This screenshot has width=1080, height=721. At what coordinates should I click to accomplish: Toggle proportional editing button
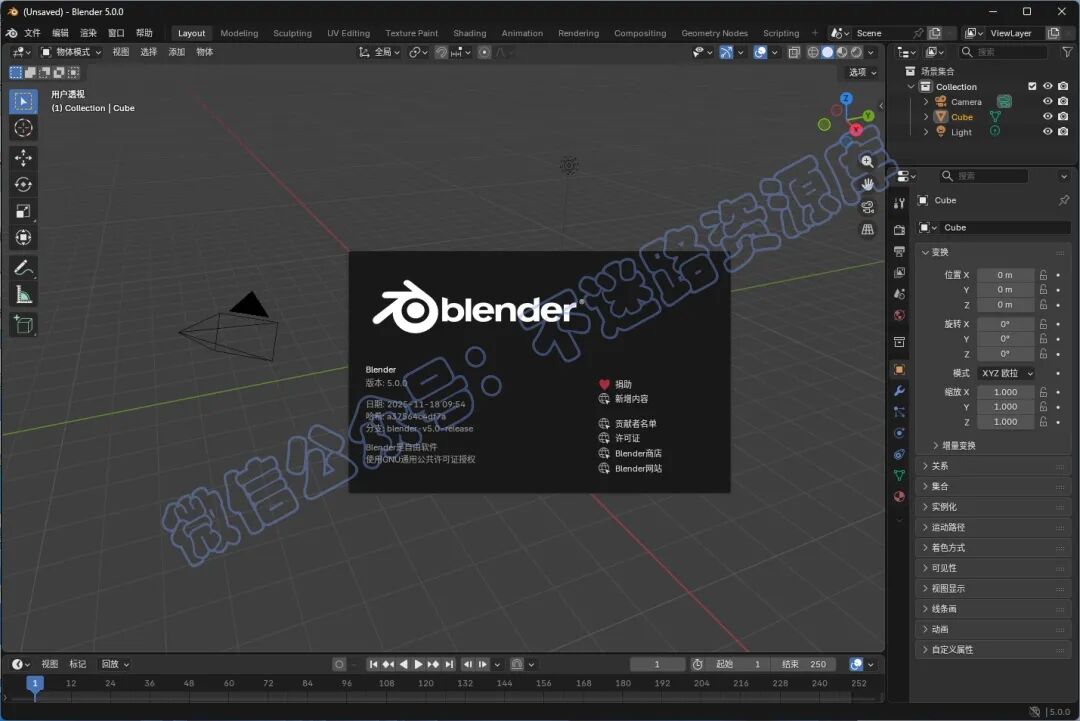click(x=484, y=52)
